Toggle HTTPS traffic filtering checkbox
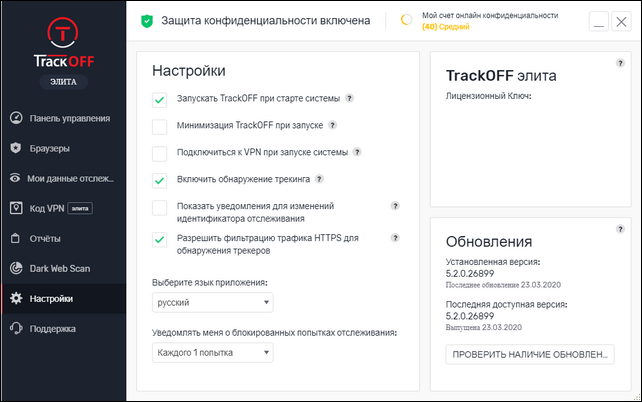 click(159, 239)
